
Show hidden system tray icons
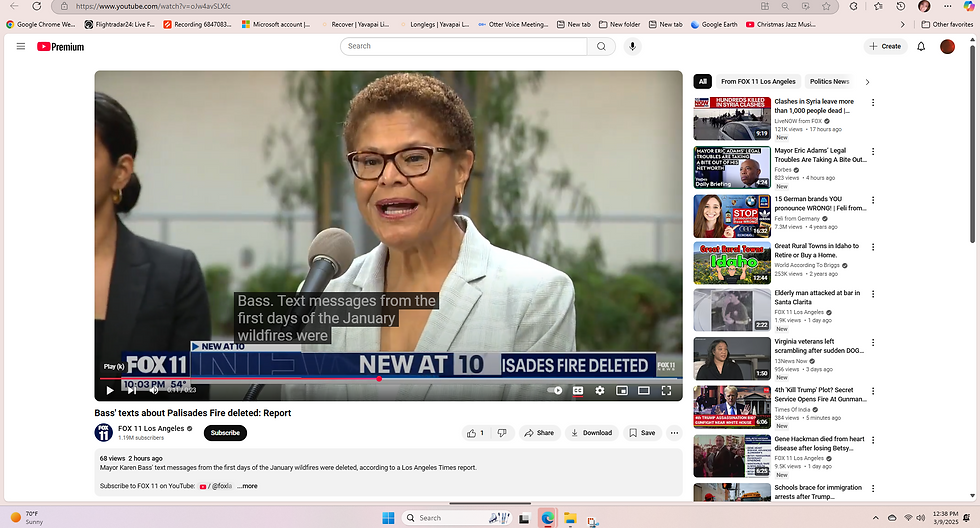(x=876, y=518)
